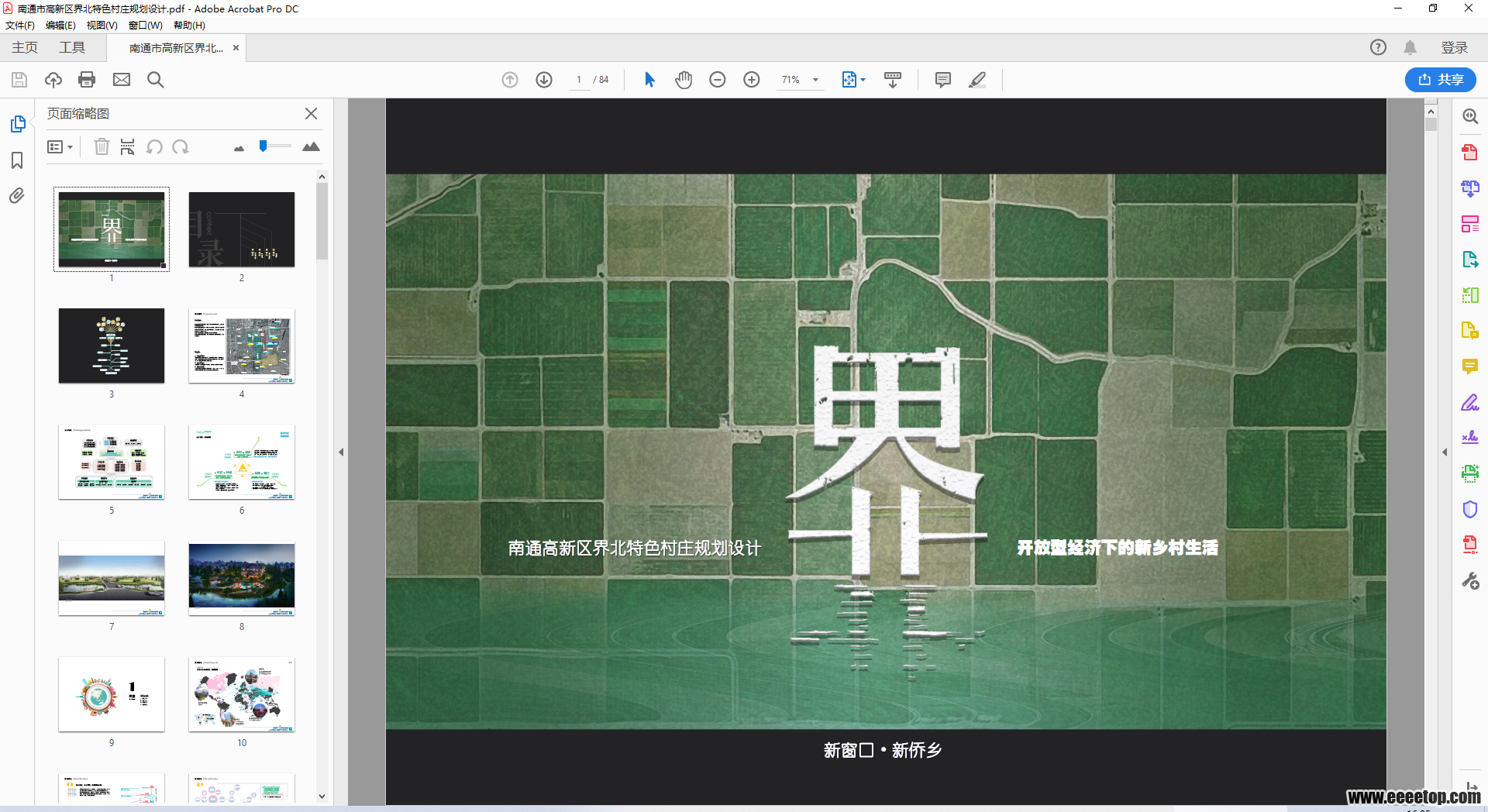Open search tool in right pane
The height and width of the screenshot is (812, 1488).
point(1470,116)
